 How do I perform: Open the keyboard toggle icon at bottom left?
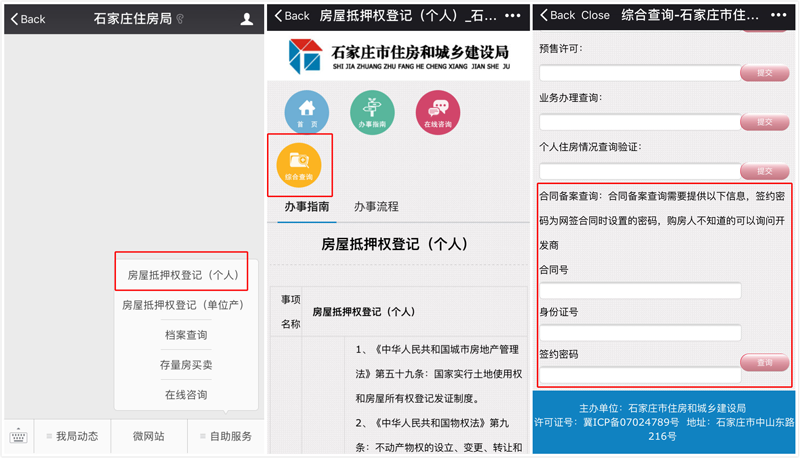(18, 437)
